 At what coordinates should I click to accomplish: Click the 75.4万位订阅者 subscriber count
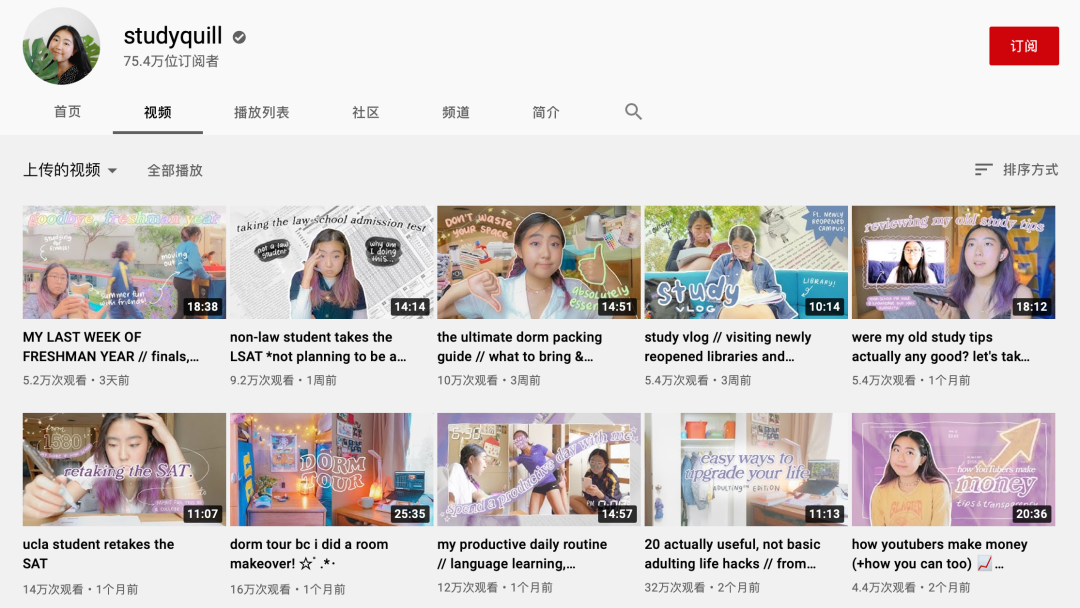click(x=171, y=61)
